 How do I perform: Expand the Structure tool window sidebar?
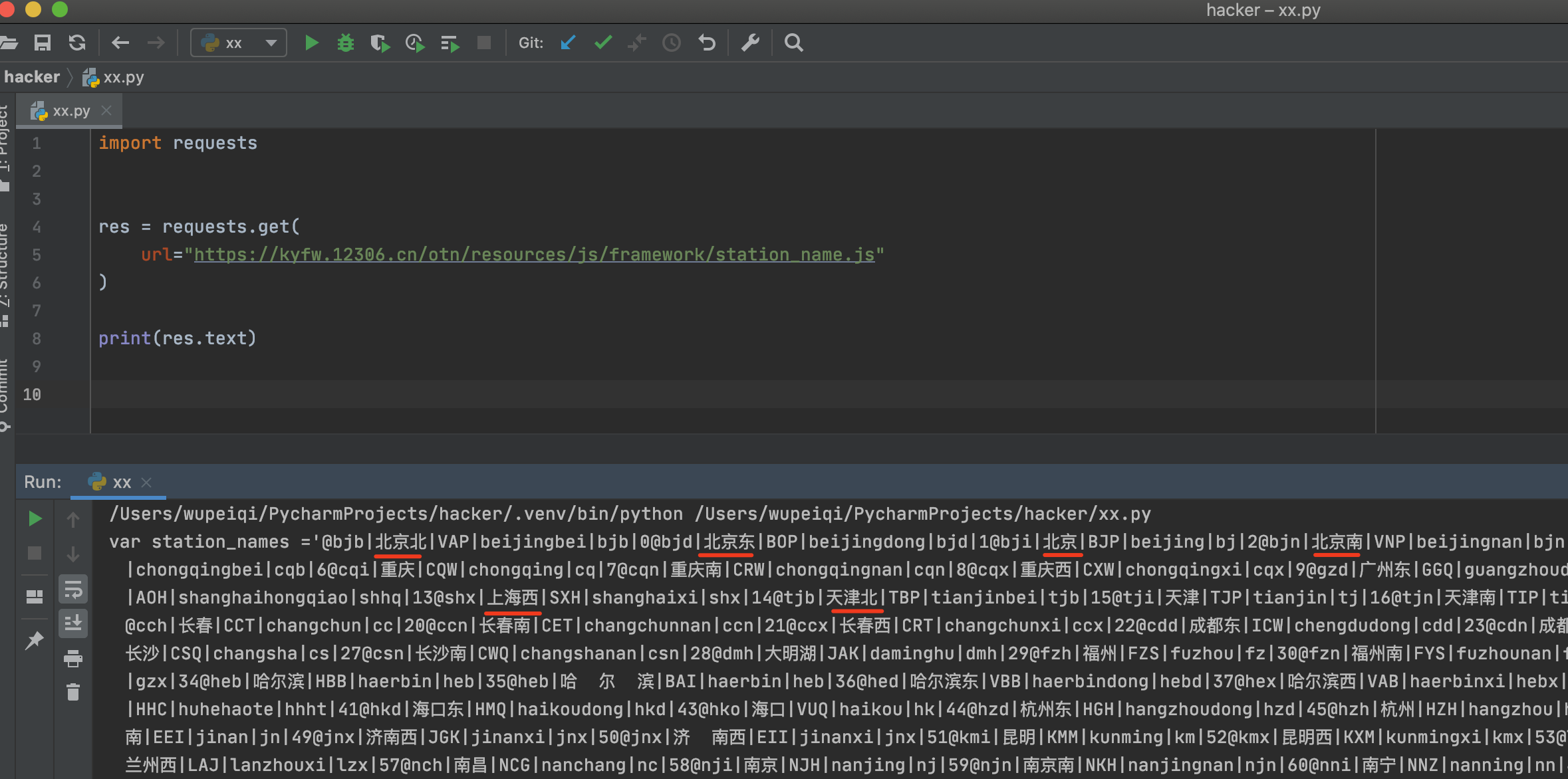[5, 274]
